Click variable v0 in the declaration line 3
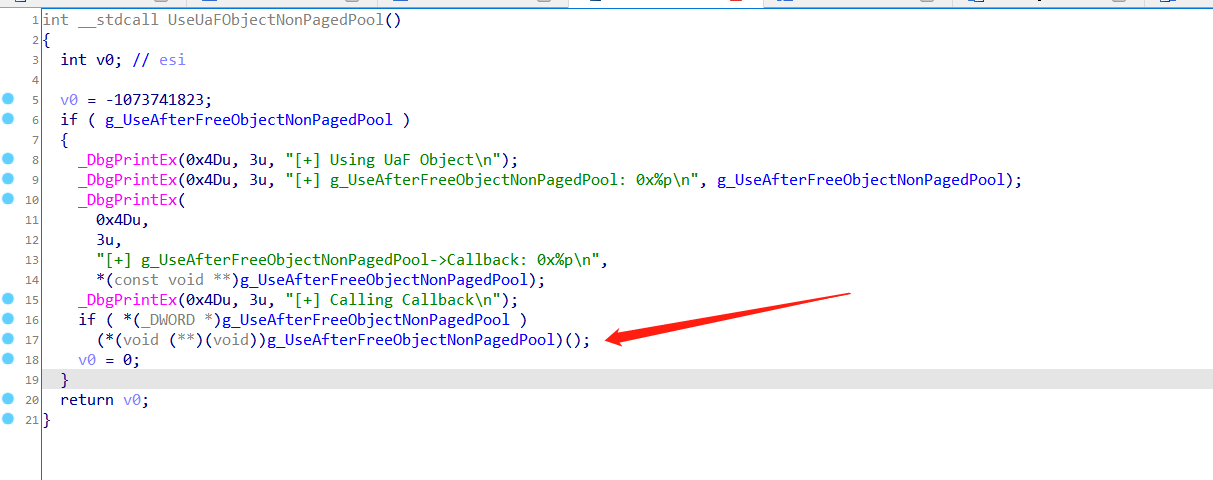The height and width of the screenshot is (480, 1213). pos(105,59)
